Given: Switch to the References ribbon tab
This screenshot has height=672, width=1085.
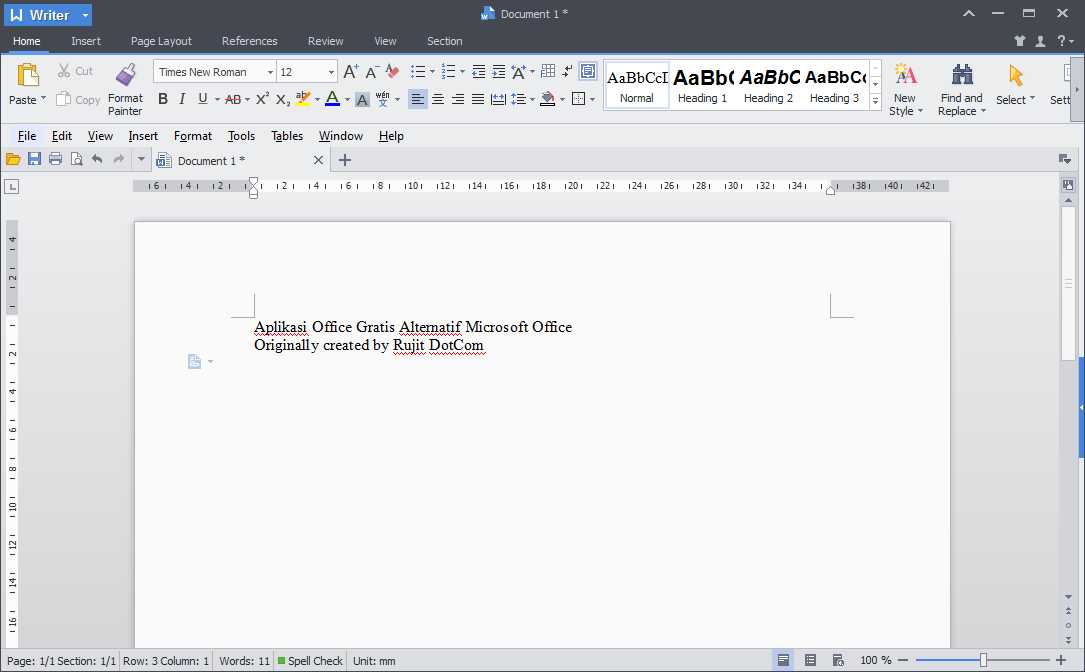Looking at the screenshot, I should pyautogui.click(x=250, y=41).
